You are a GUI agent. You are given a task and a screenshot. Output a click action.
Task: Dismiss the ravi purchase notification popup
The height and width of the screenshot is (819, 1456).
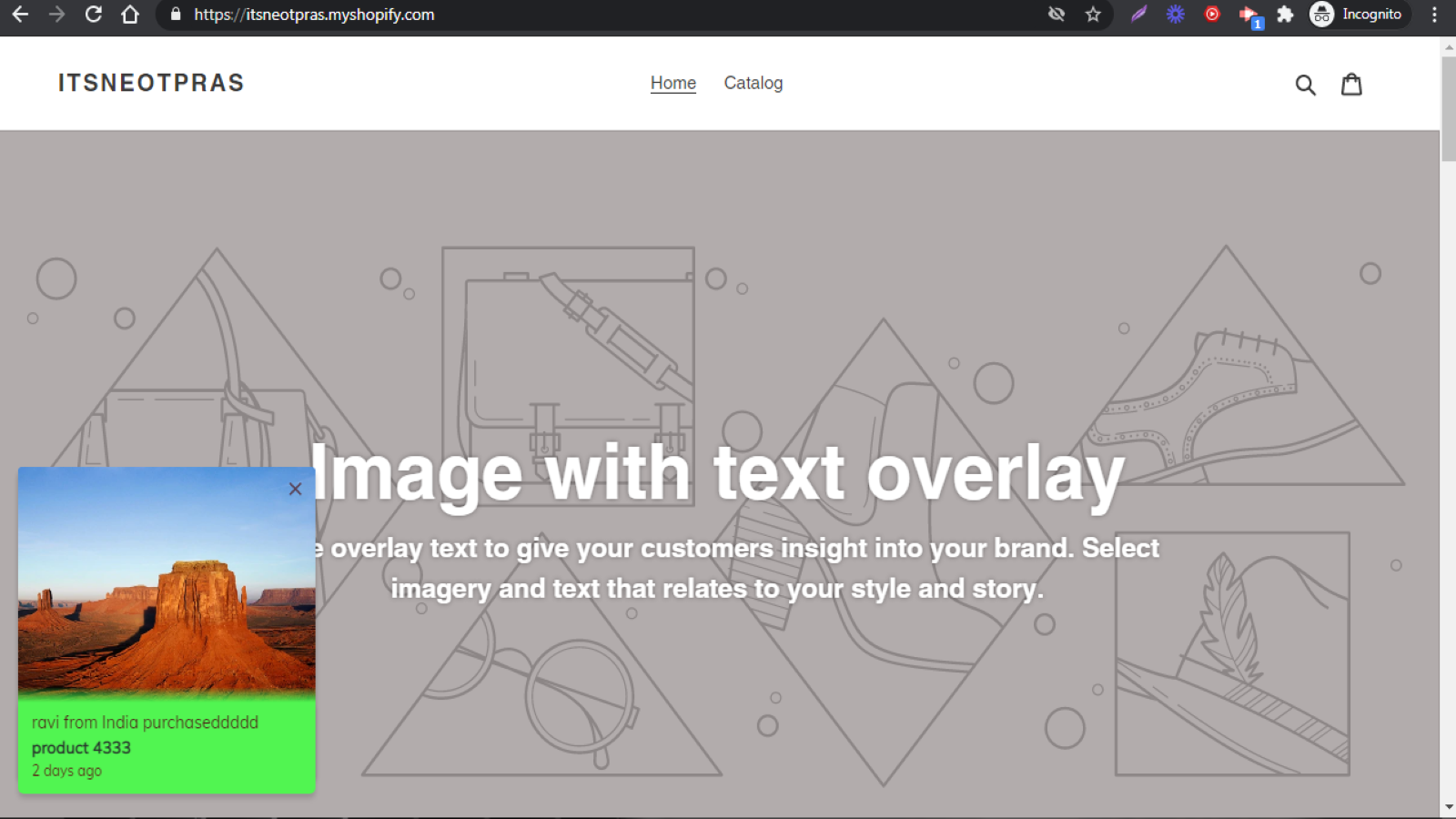coord(295,489)
